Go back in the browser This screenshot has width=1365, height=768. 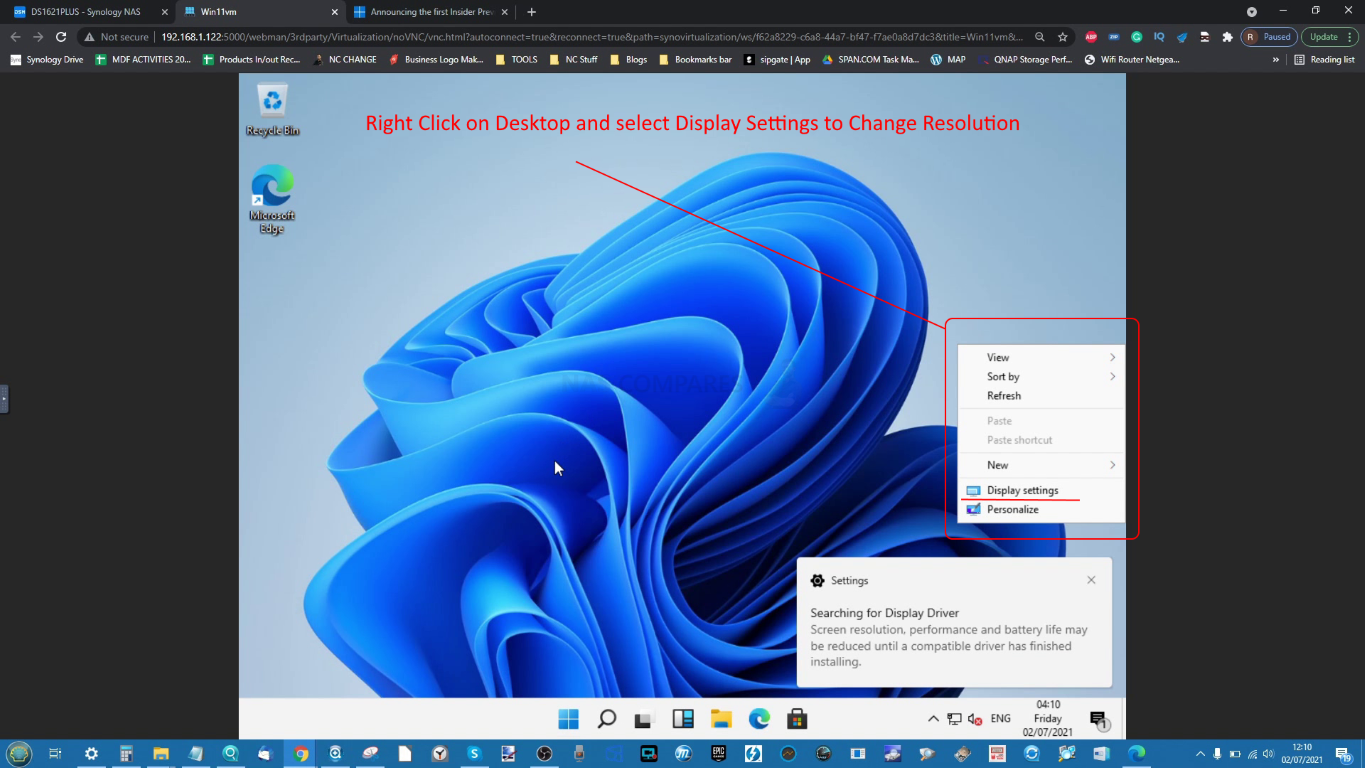(x=15, y=36)
